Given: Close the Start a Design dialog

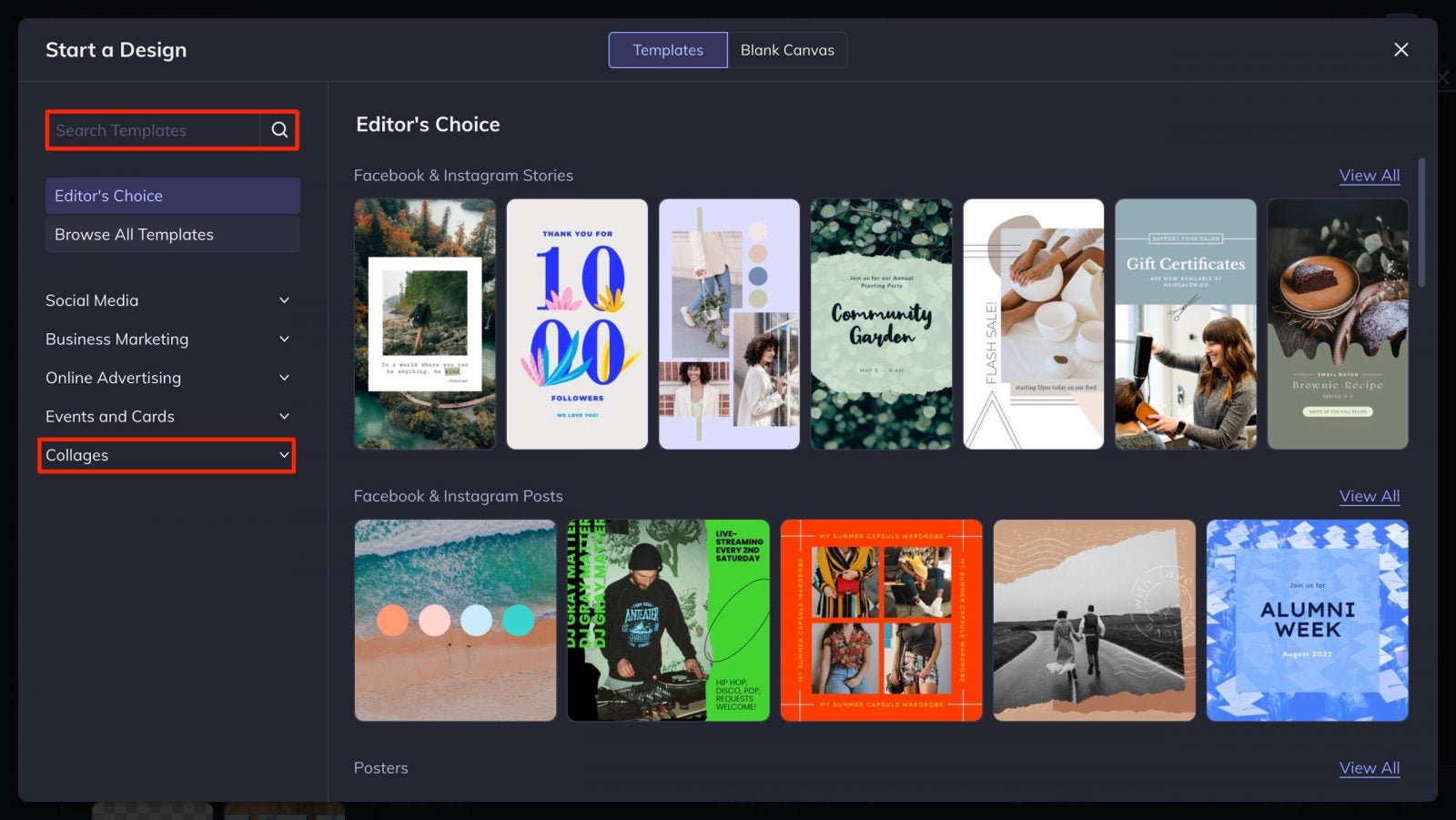Looking at the screenshot, I should pos(1400,49).
